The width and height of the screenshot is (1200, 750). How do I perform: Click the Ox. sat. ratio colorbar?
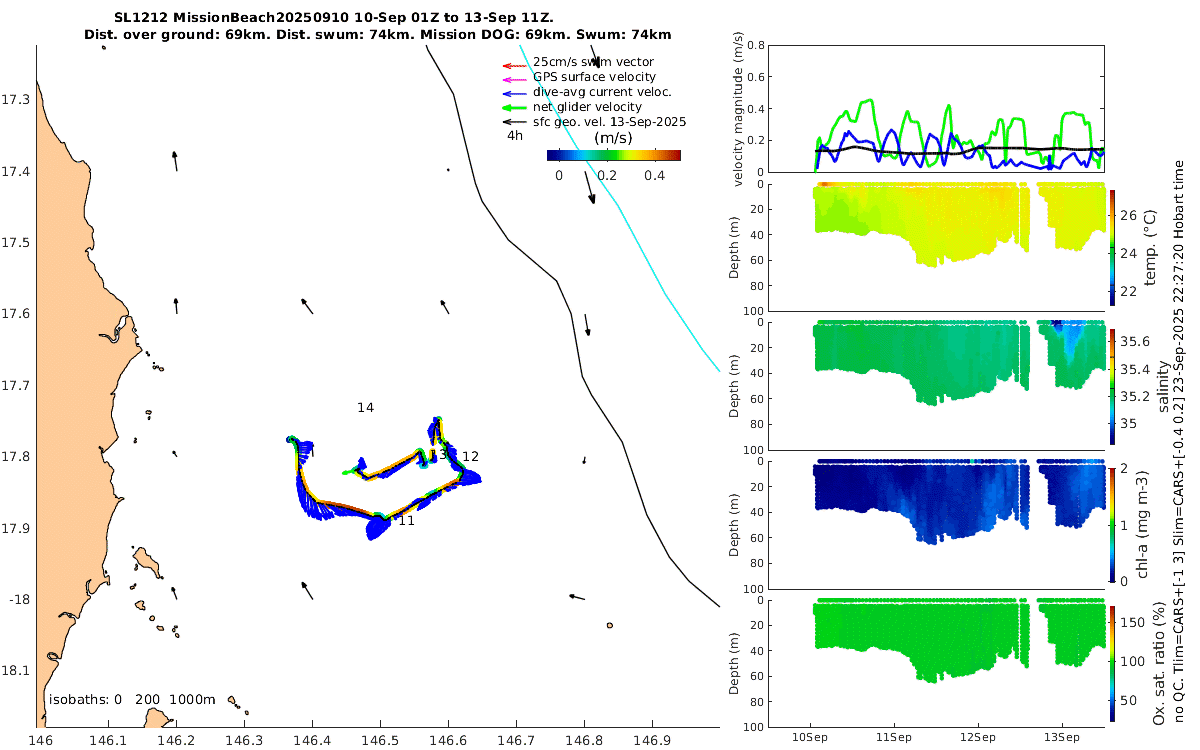pyautogui.click(x=1113, y=662)
